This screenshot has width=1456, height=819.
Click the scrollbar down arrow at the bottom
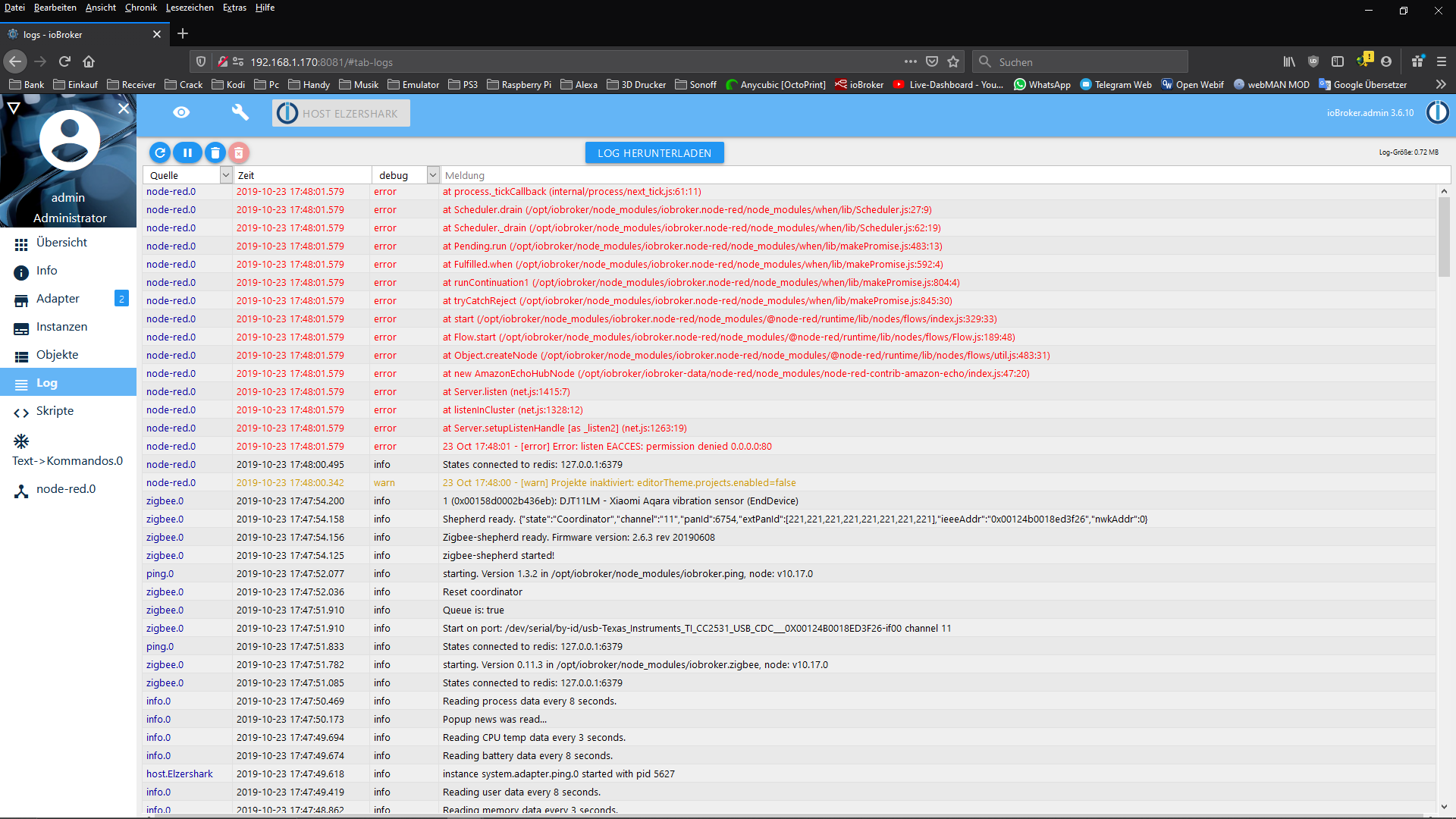(x=1444, y=807)
